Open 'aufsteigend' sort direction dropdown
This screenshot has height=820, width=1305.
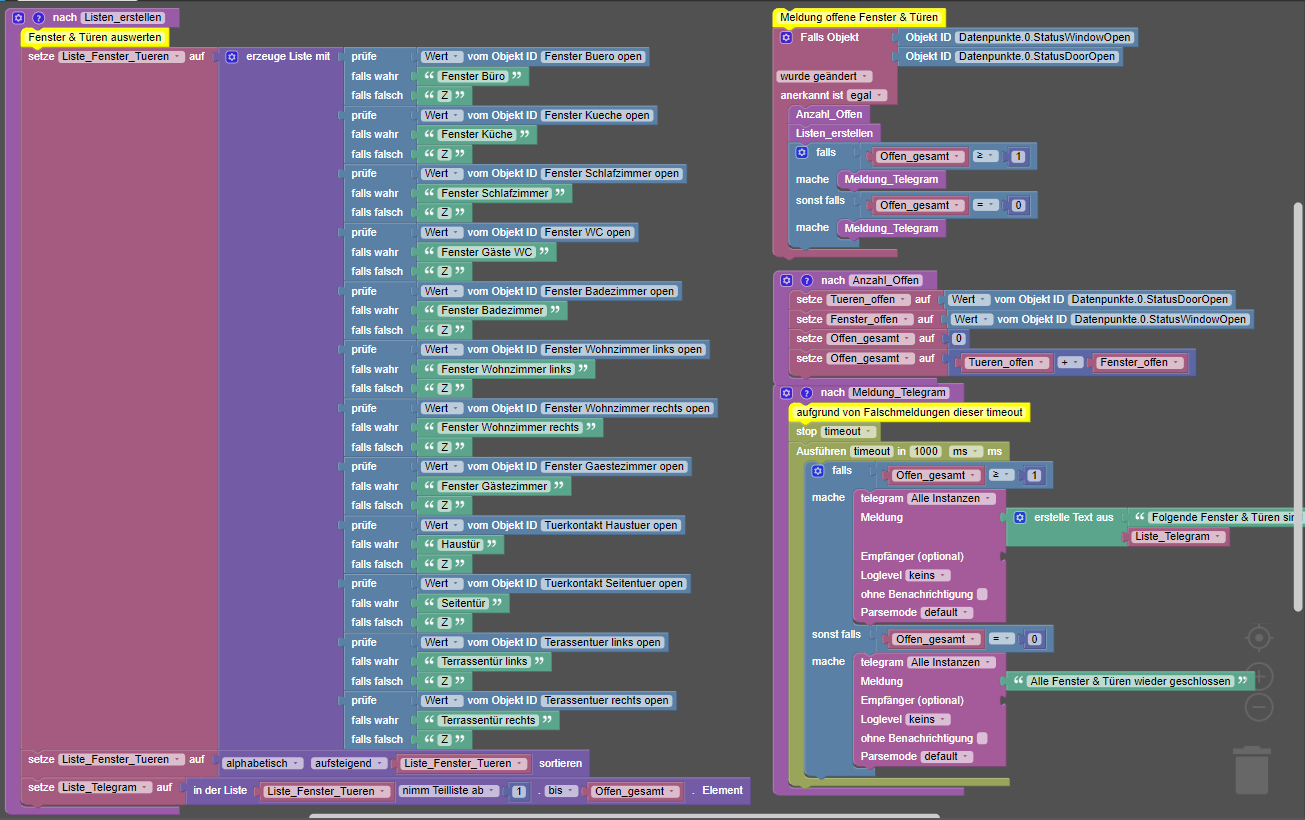[349, 763]
